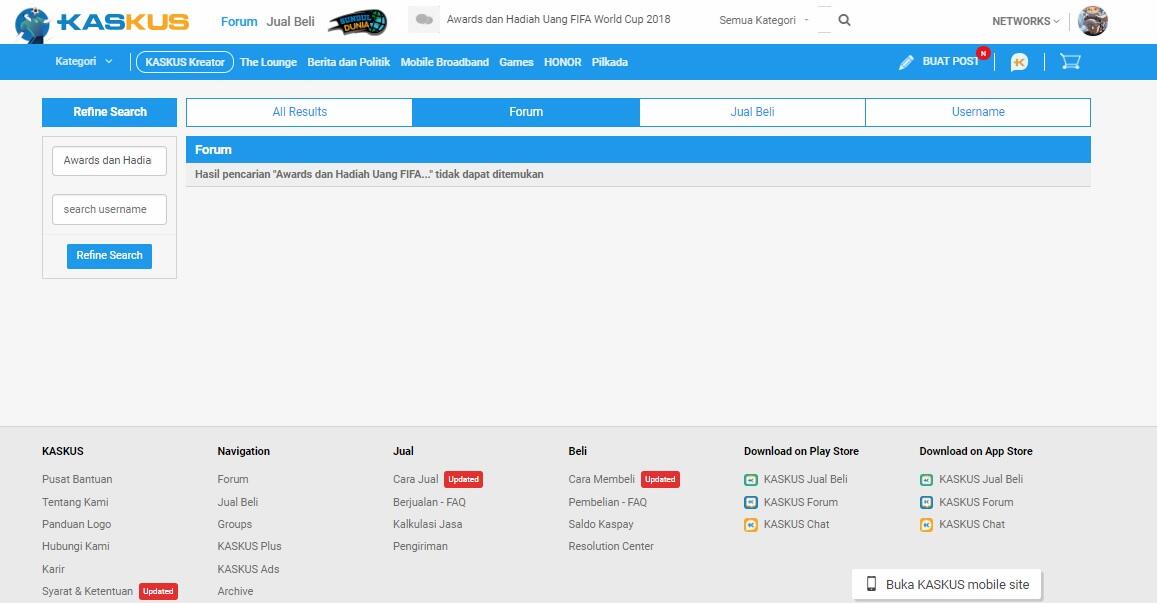Image resolution: width=1157 pixels, height=603 pixels.
Task: Open the Pengiriman footer link
Action: [x=420, y=547]
